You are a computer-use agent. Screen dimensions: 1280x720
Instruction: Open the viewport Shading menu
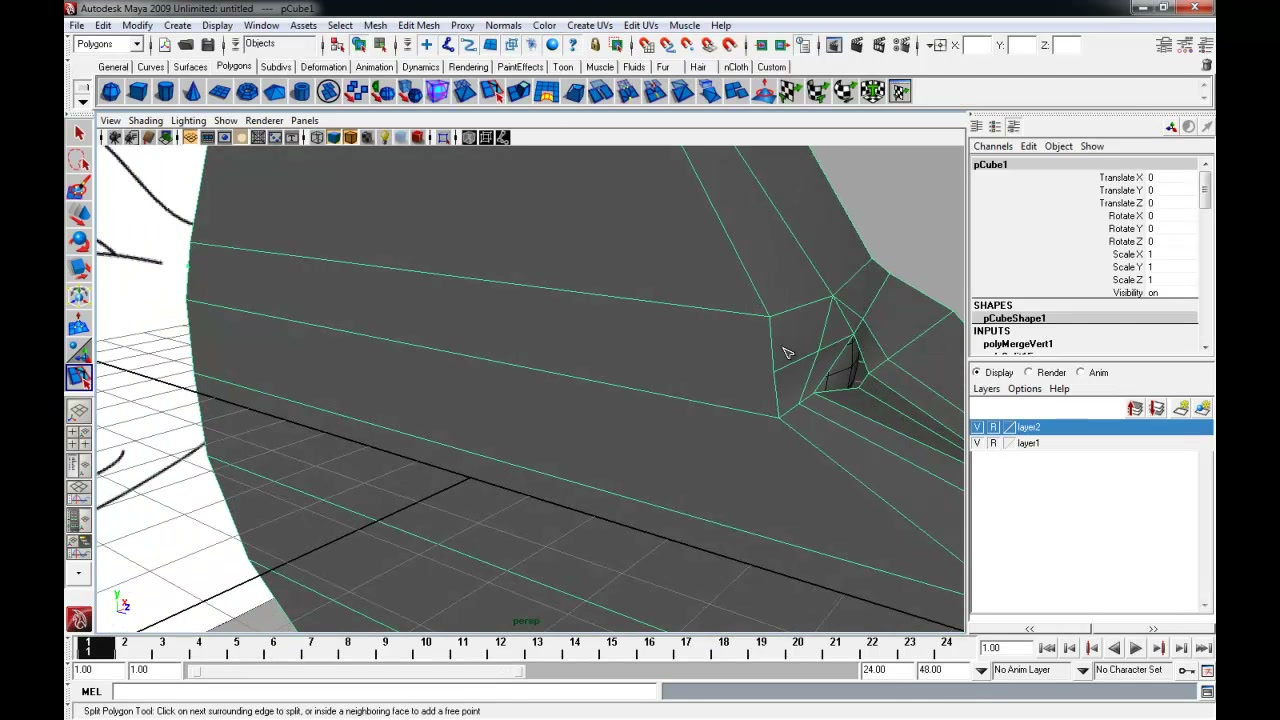[145, 121]
